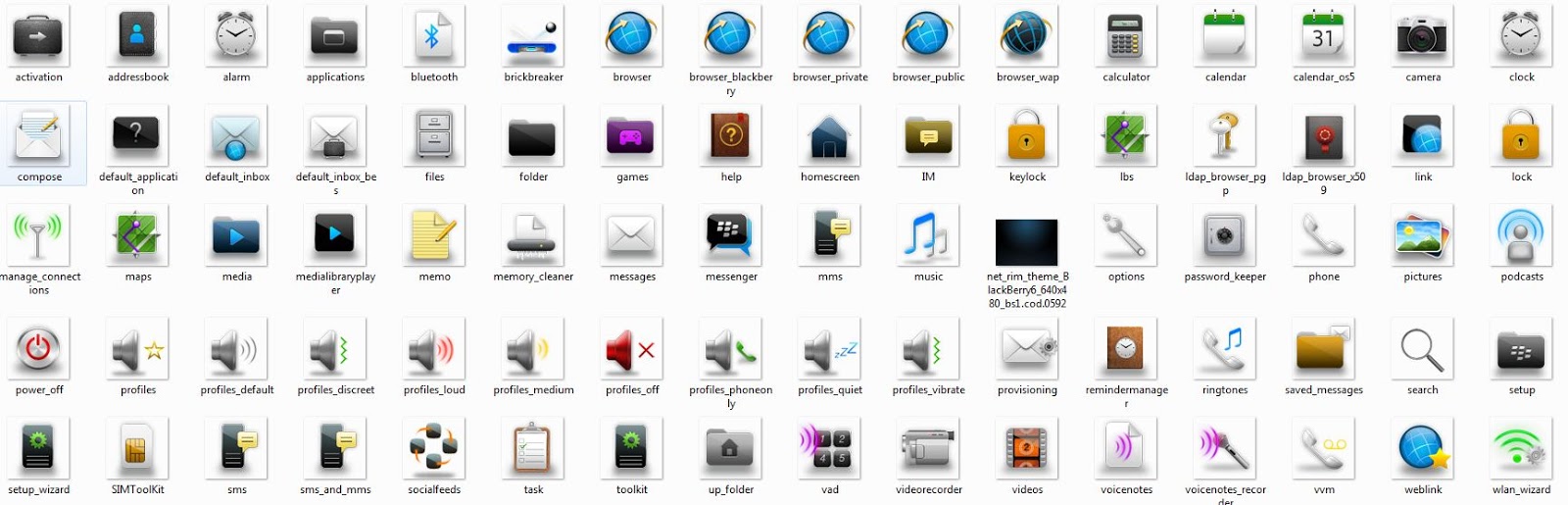Open the socialfeeds icon
The height and width of the screenshot is (505, 1568).
point(434,449)
